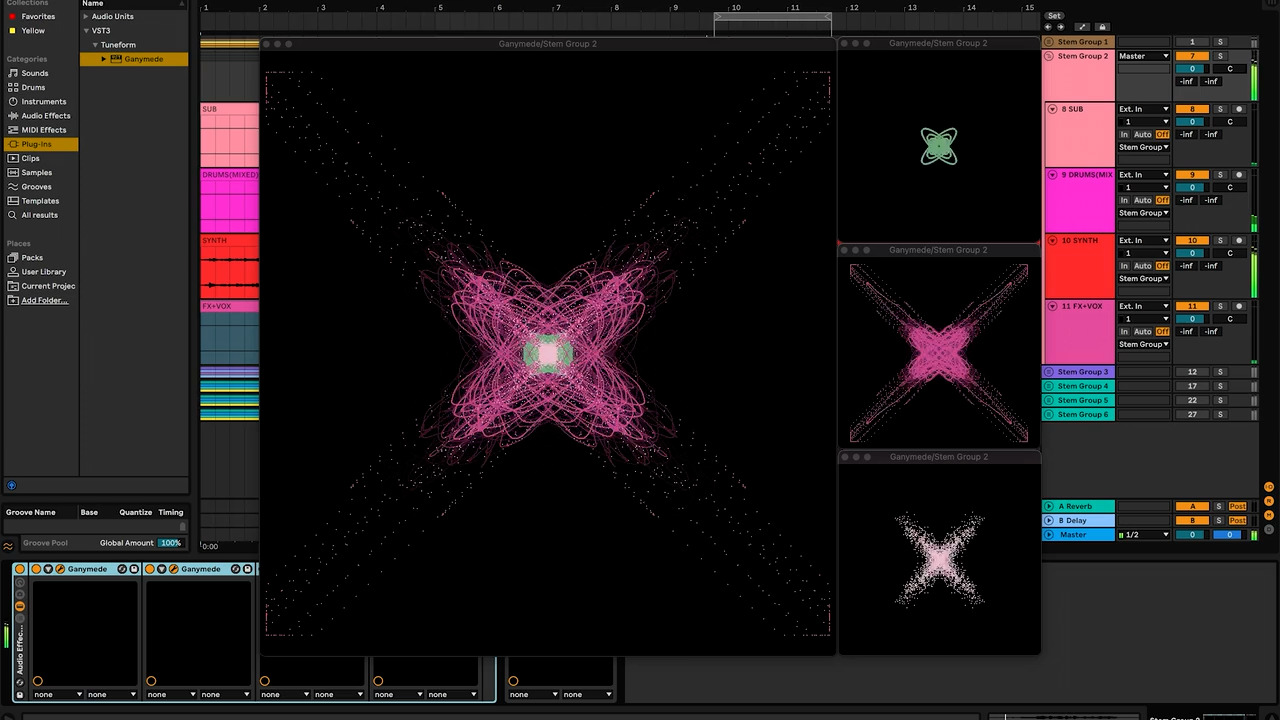This screenshot has width=1280, height=720.
Task: Click the lock icon beside the Set button
Action: 1102,27
